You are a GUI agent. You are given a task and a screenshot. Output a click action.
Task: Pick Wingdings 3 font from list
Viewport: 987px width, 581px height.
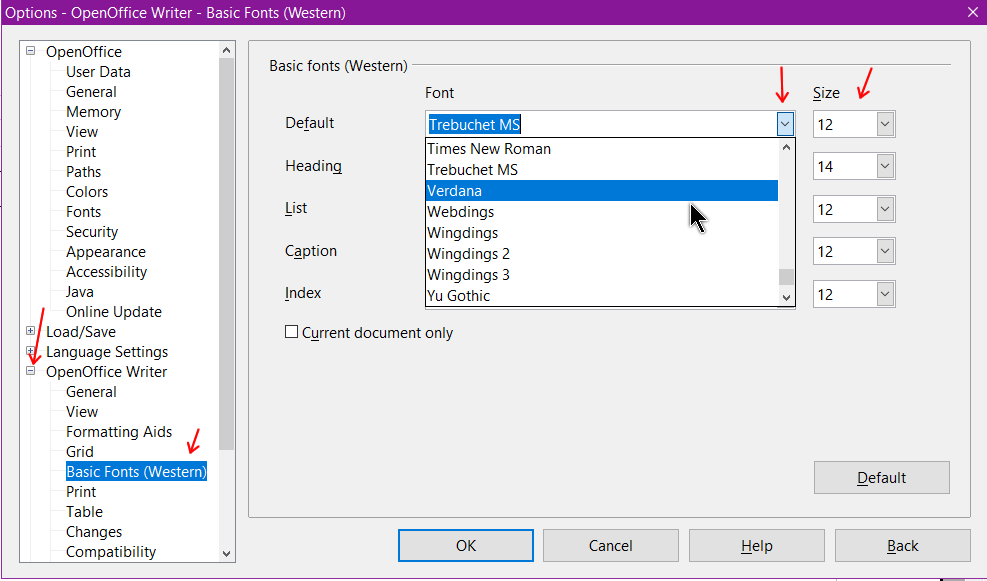click(602, 274)
